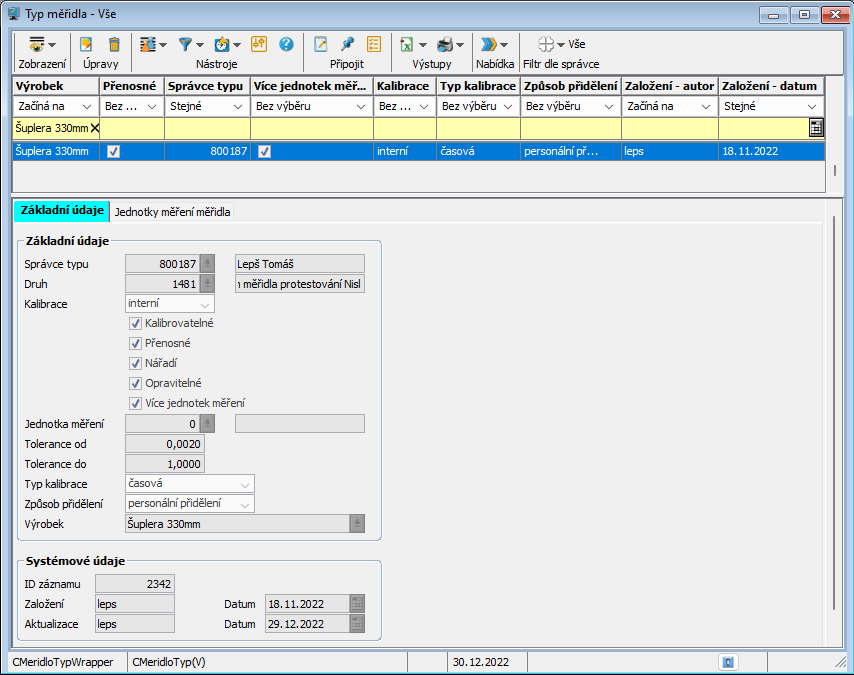Viewport: 854px width, 675px height.
Task: Click the Založení - datum column header
Action: click(x=770, y=86)
